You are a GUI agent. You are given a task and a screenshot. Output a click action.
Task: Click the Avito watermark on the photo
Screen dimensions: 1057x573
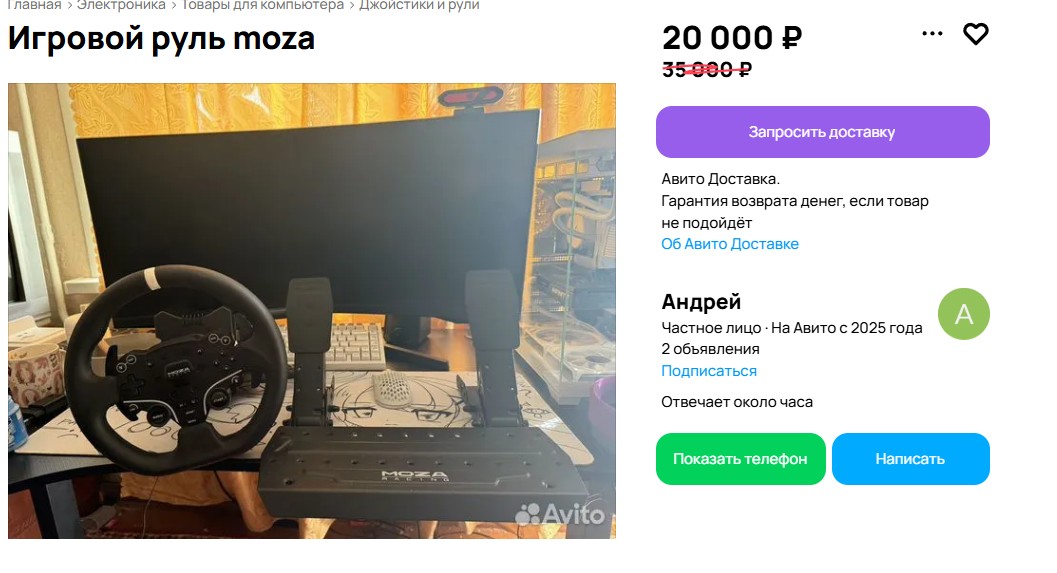pyautogui.click(x=560, y=514)
